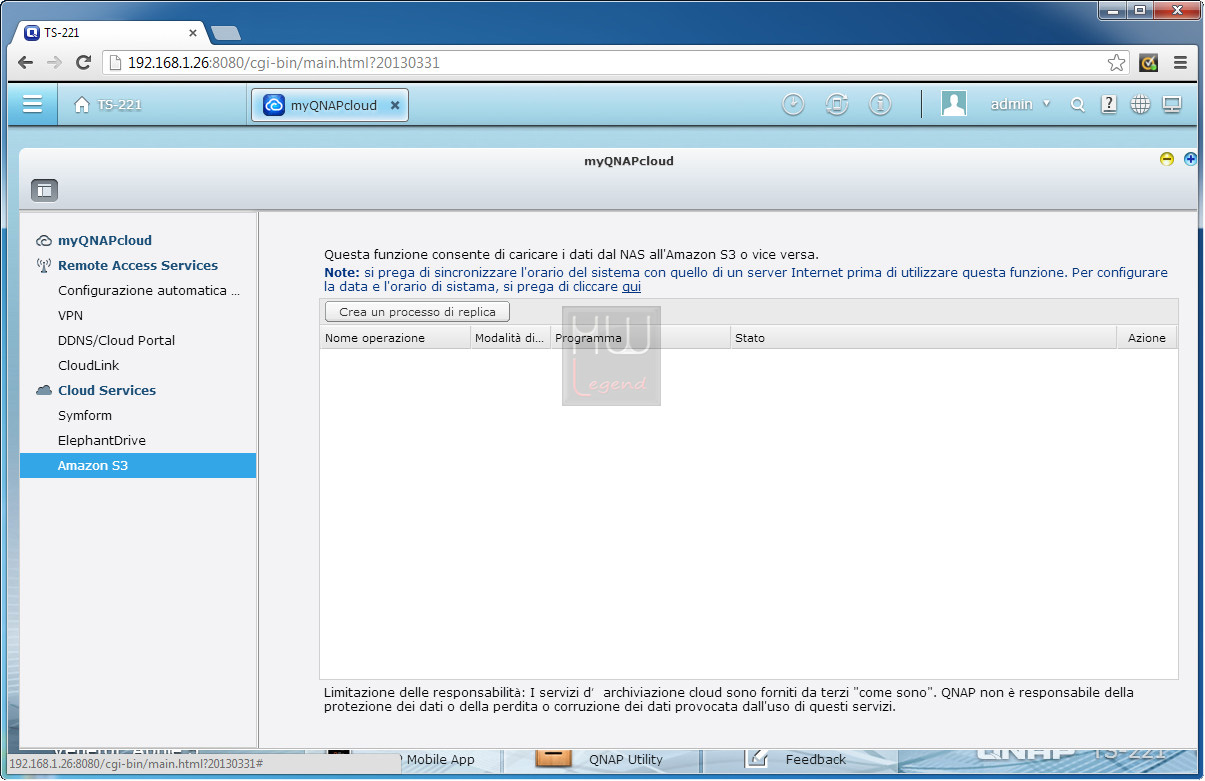Close the TS-221 browser tab
This screenshot has height=781, width=1205.
pos(193,33)
